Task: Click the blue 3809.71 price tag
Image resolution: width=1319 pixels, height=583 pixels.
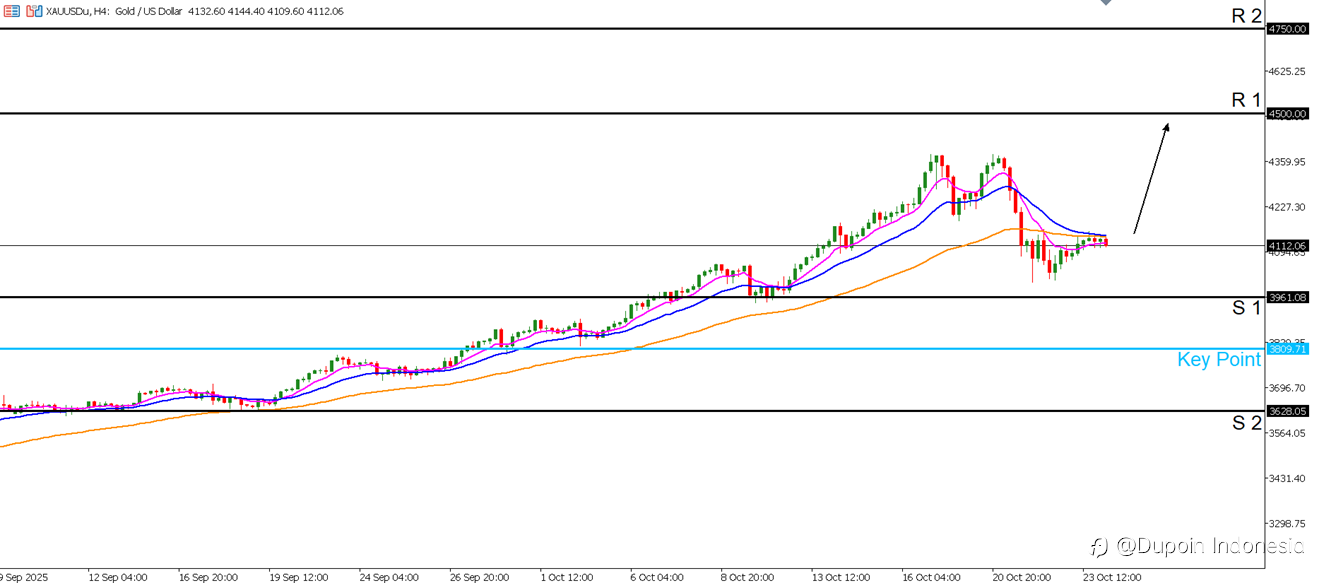Action: point(1287,349)
